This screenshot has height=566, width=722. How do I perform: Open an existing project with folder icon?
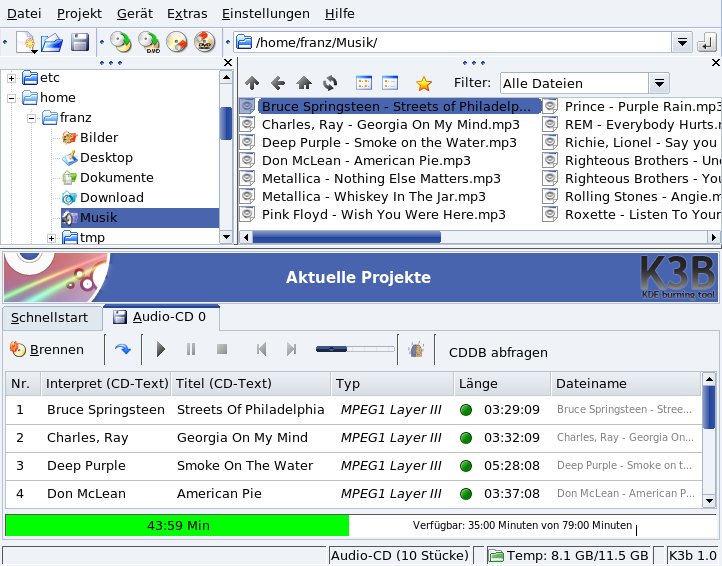coord(52,42)
